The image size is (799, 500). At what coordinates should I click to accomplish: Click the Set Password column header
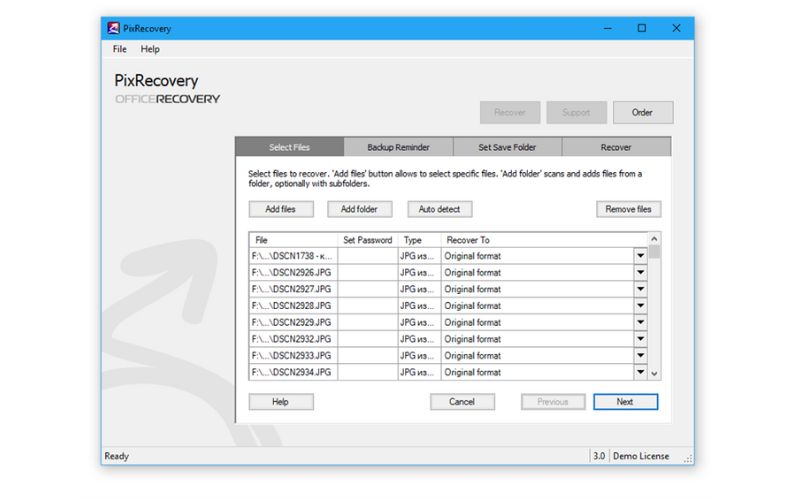(x=368, y=240)
